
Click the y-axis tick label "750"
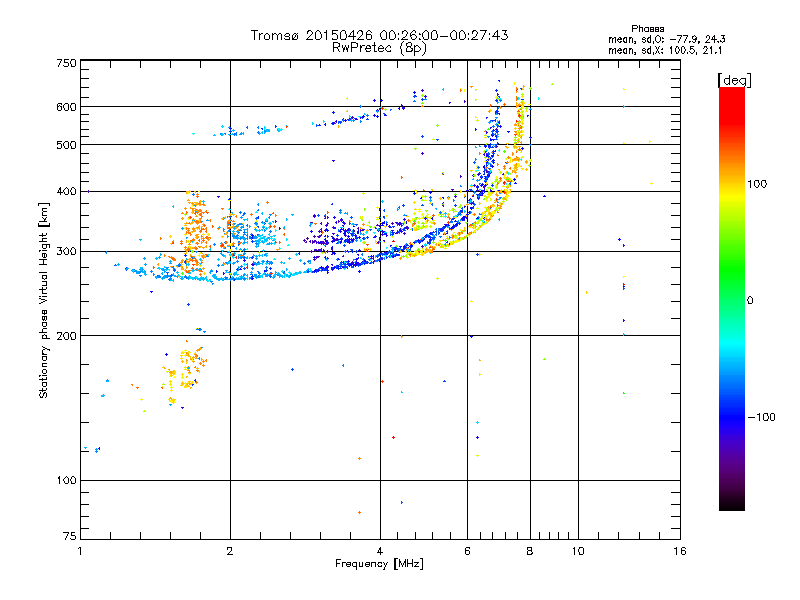click(66, 63)
